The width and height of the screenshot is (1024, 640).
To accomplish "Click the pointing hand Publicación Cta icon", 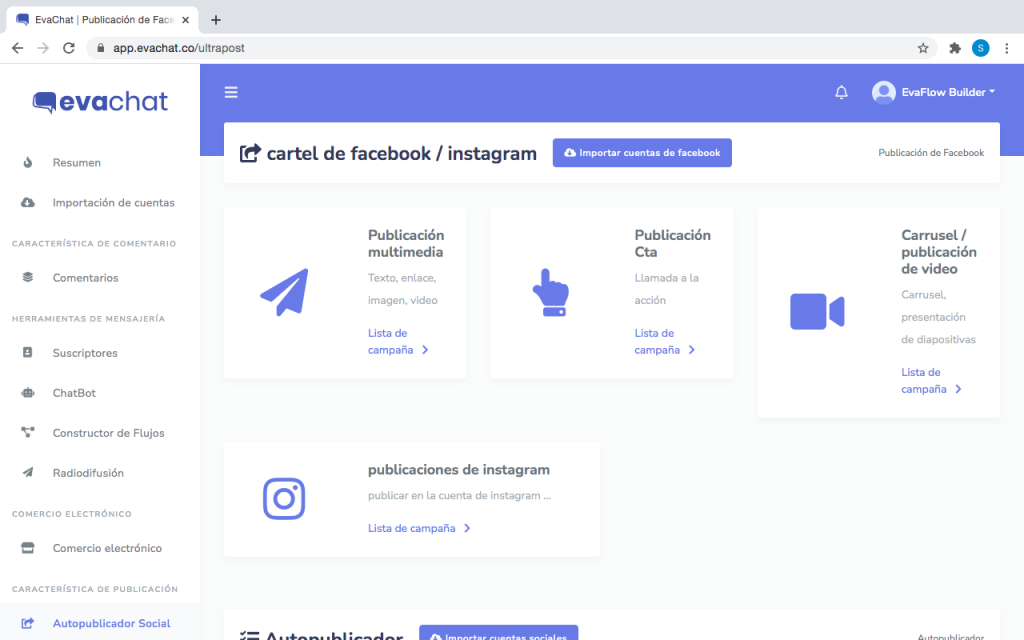I will pyautogui.click(x=550, y=292).
